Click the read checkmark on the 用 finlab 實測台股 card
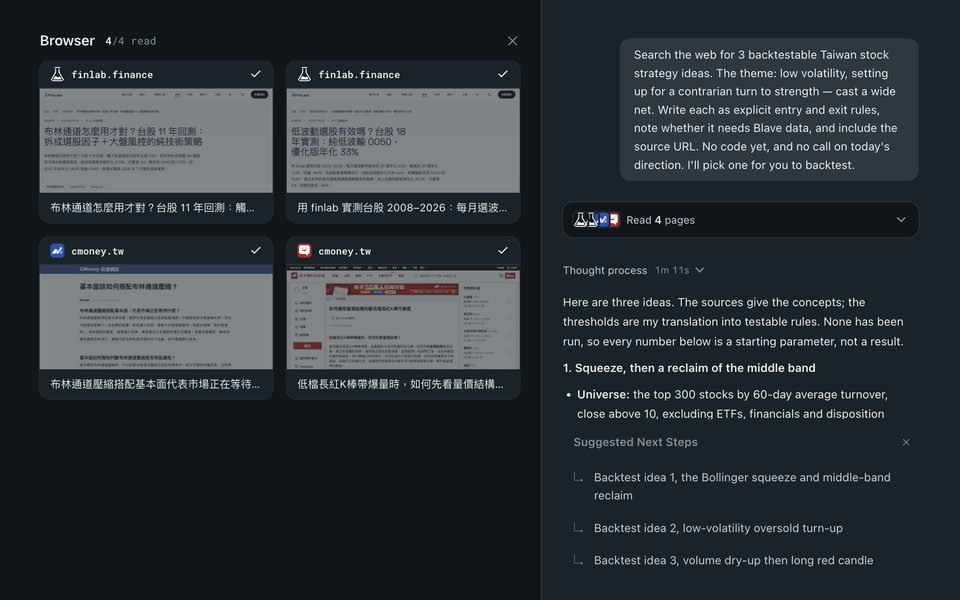Viewport: 960px width, 600px height. [x=503, y=74]
